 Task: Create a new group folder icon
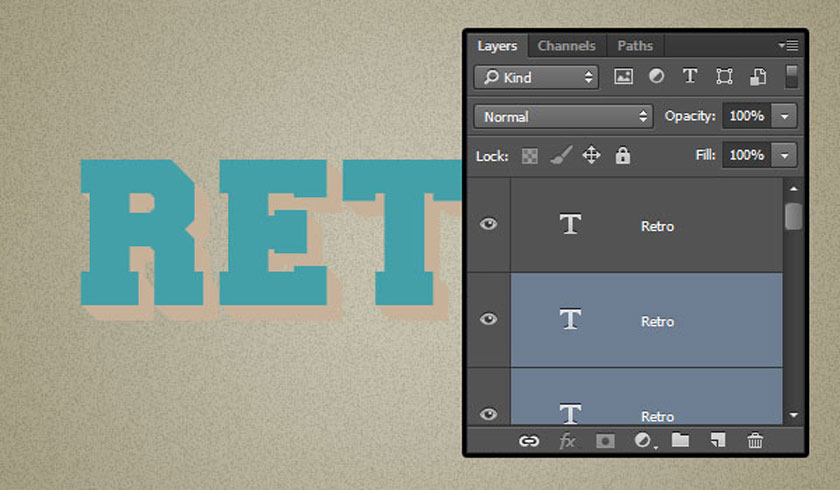680,440
